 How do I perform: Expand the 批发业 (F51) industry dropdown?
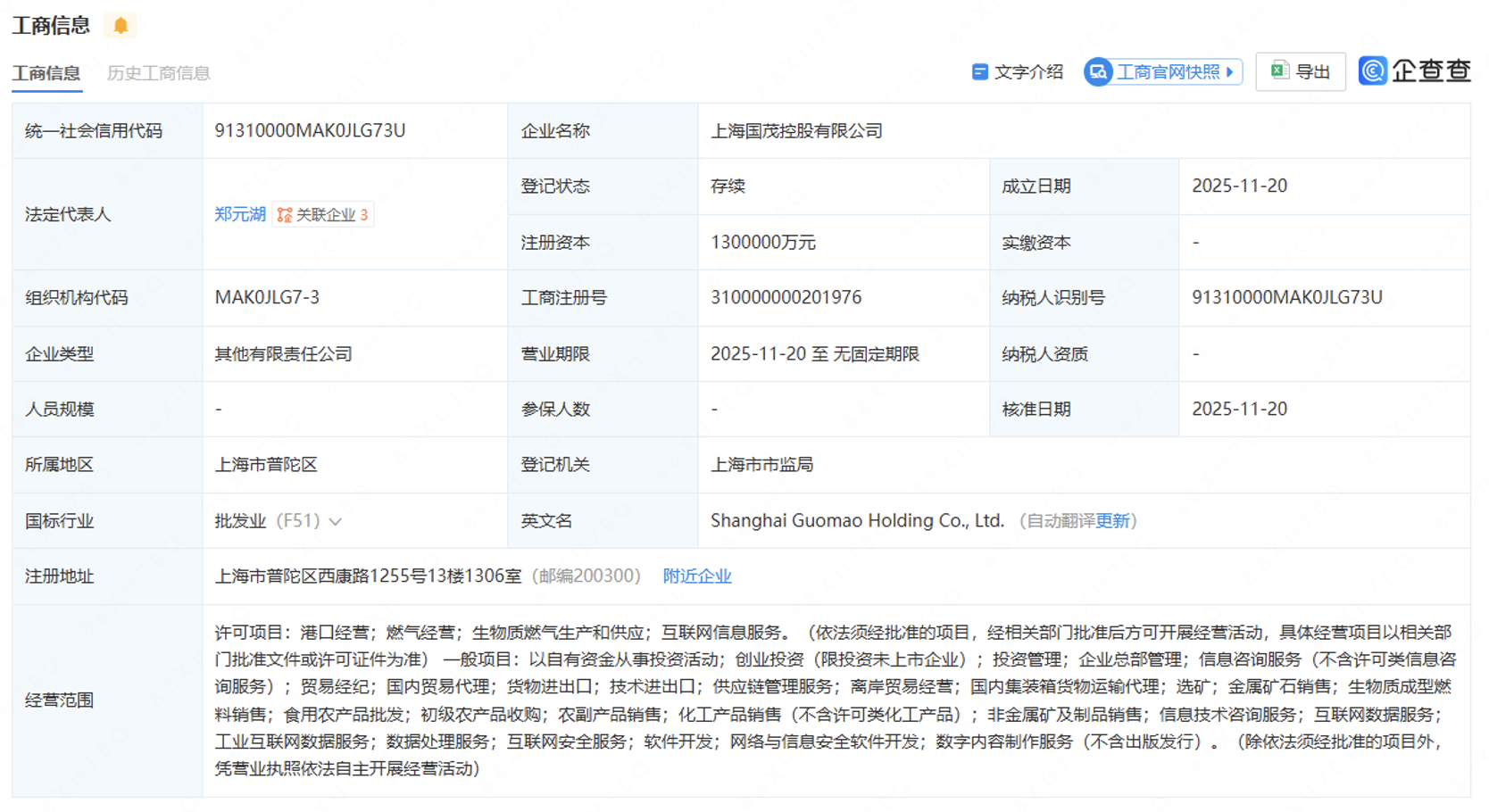(x=335, y=521)
